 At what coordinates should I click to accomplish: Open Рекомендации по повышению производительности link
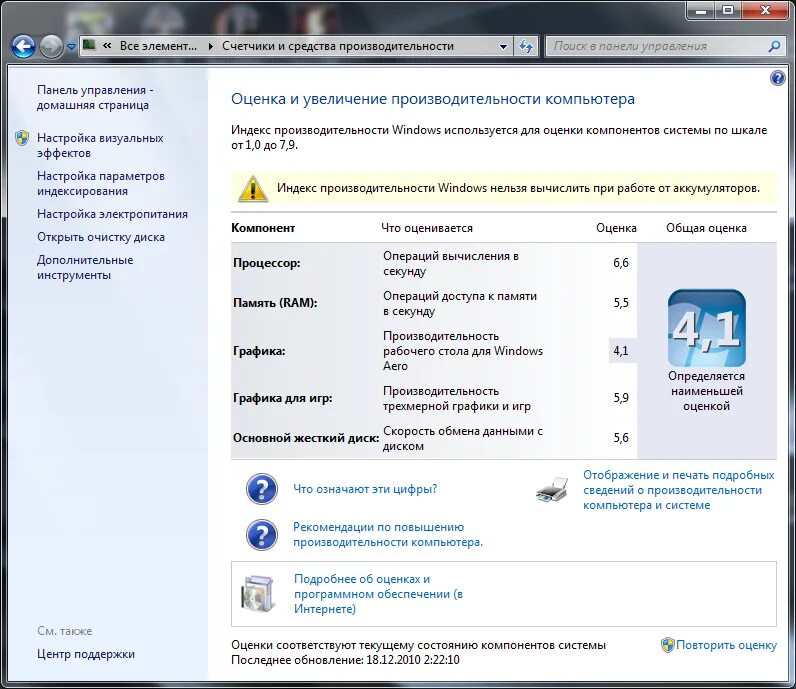pyautogui.click(x=388, y=535)
